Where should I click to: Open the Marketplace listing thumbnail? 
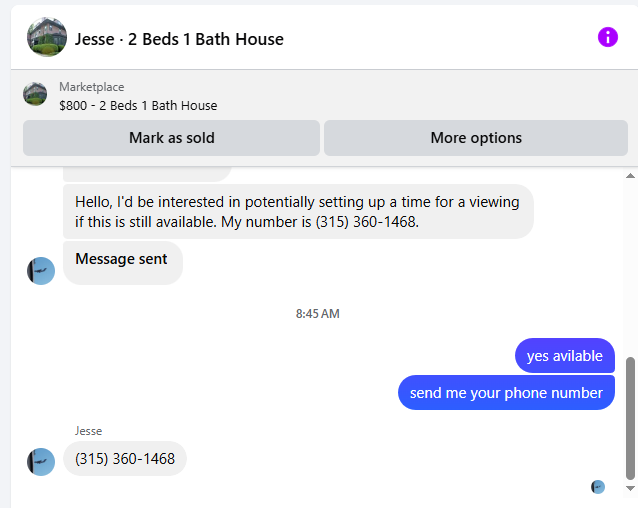pos(35,94)
